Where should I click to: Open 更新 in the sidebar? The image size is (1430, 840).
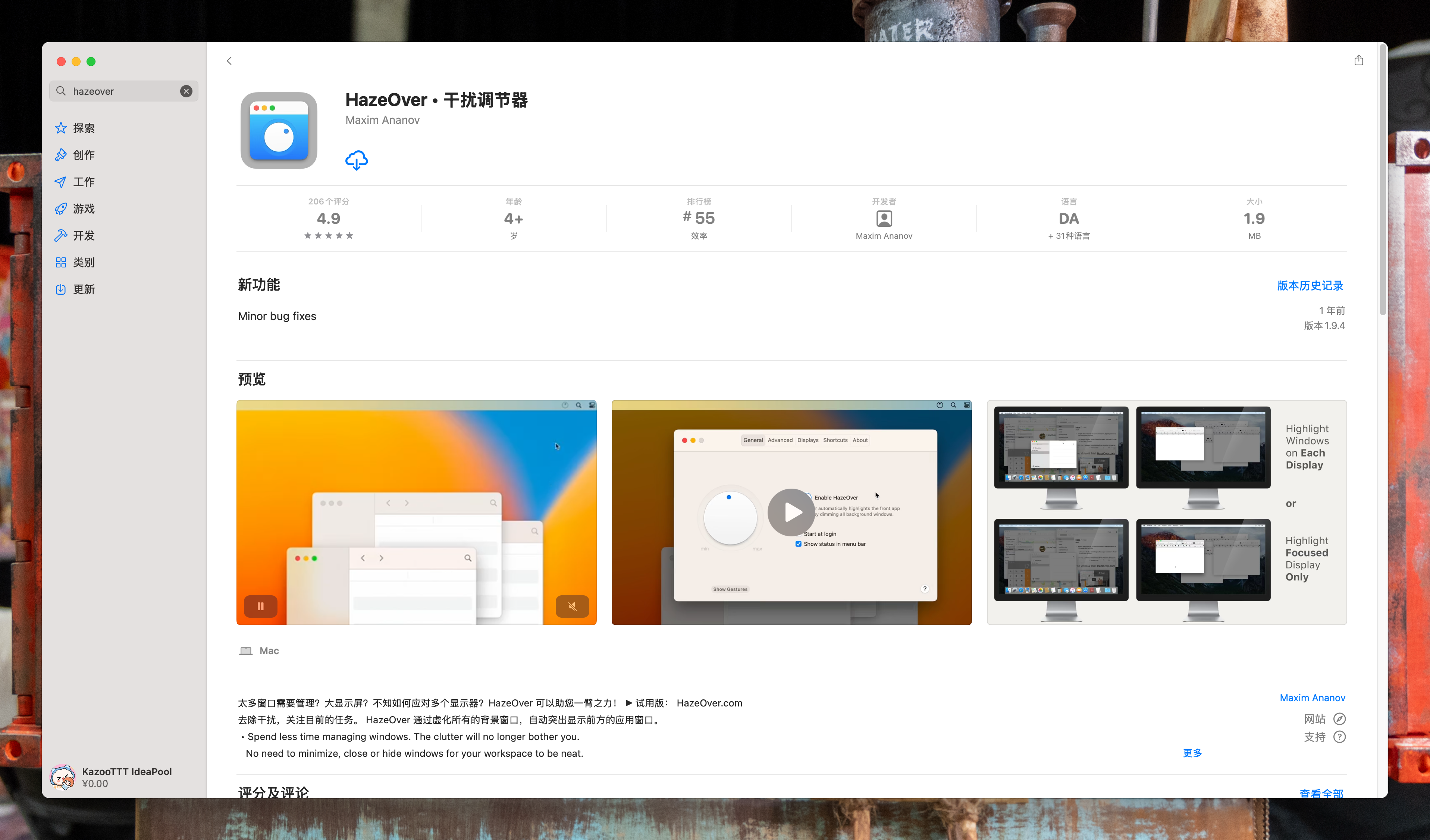point(75,289)
